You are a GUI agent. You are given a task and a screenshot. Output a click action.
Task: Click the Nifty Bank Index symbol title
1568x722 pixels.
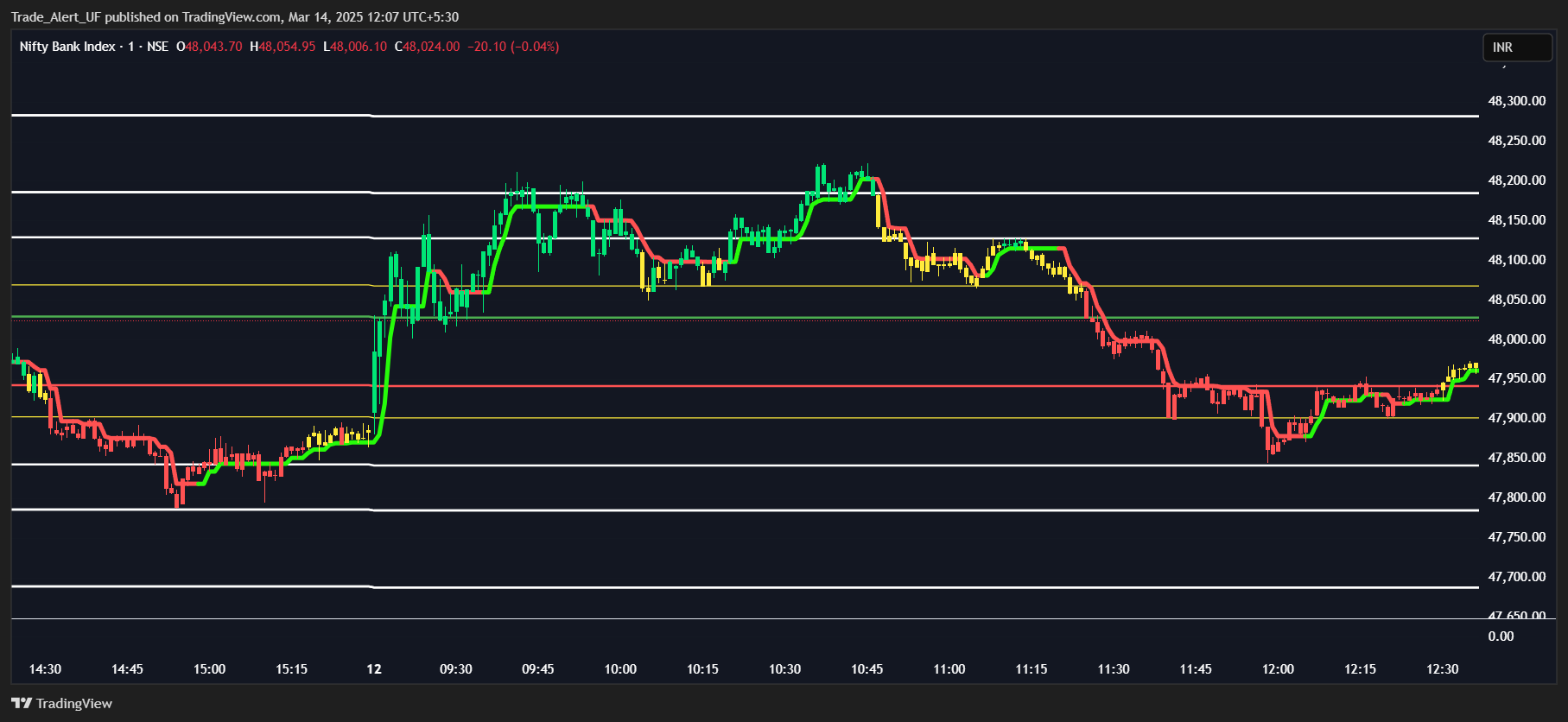[x=67, y=47]
